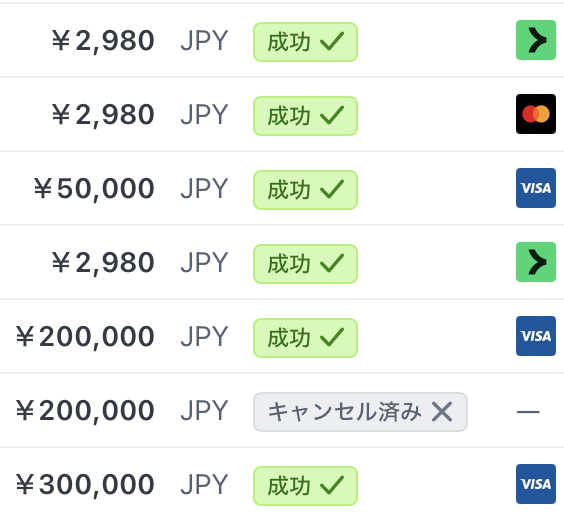Screen dimensions: 564x512
Task: Open the ¥300,000 payment row
Action: (x=282, y=480)
